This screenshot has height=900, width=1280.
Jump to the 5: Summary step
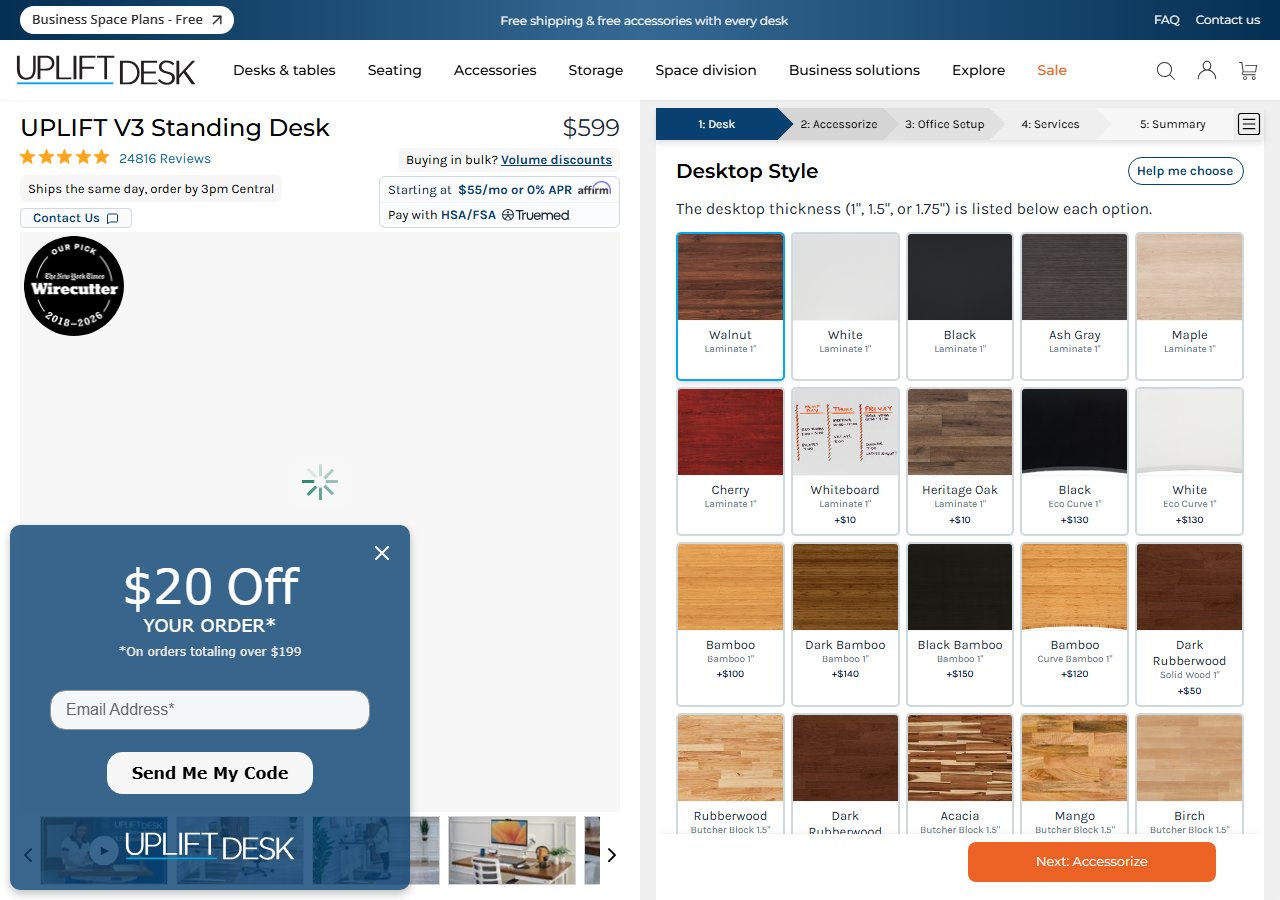pos(1172,124)
